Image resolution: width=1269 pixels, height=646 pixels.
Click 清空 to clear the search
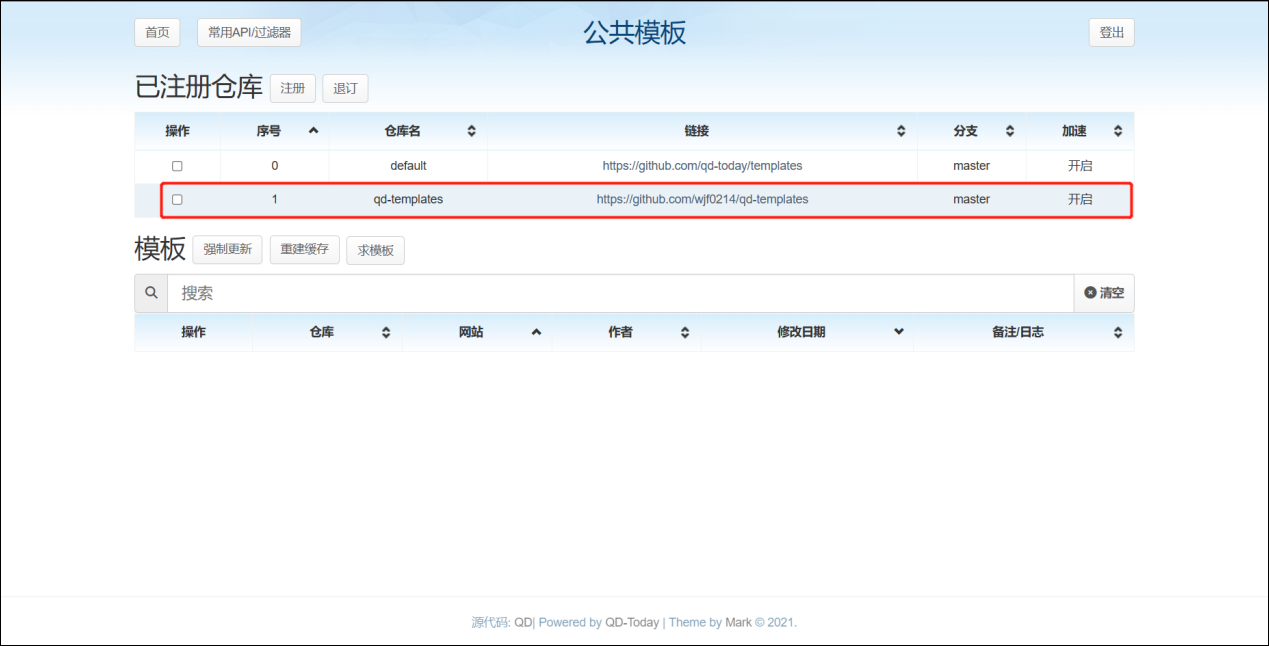click(x=1104, y=293)
